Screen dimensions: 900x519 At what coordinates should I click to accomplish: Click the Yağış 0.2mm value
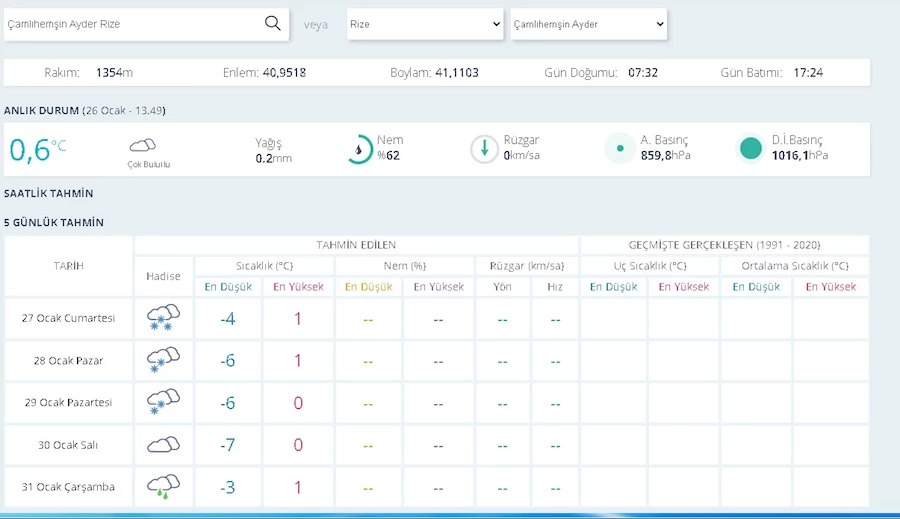coord(273,158)
